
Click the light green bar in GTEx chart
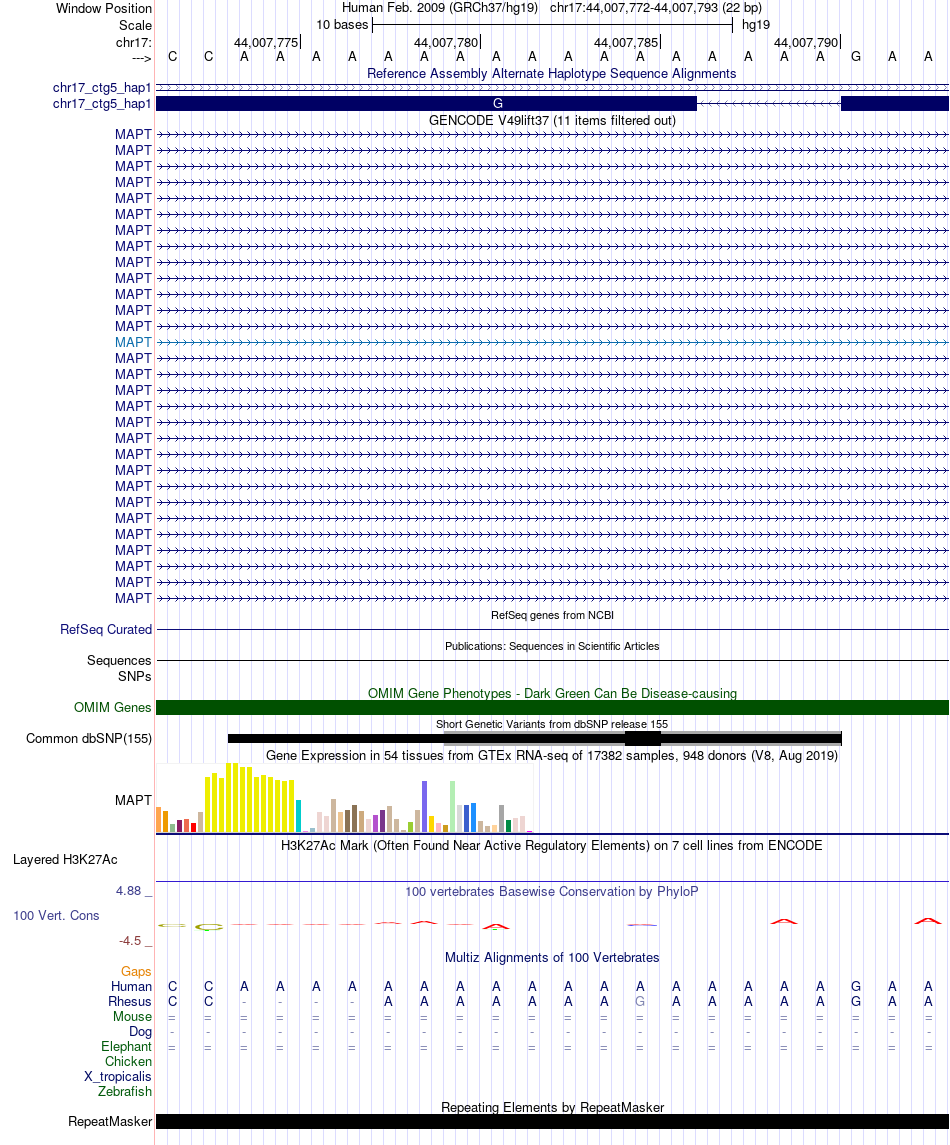click(x=453, y=806)
